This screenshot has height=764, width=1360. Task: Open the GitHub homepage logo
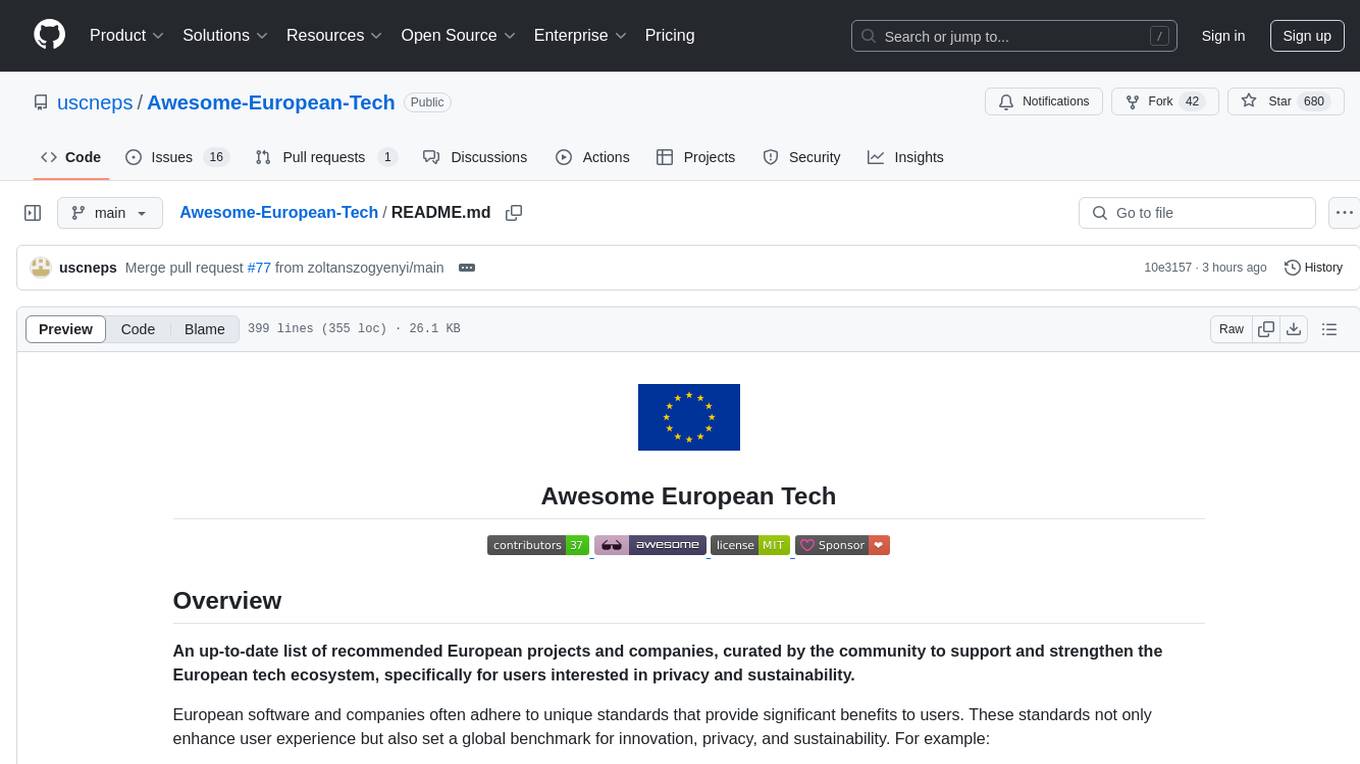click(x=49, y=35)
